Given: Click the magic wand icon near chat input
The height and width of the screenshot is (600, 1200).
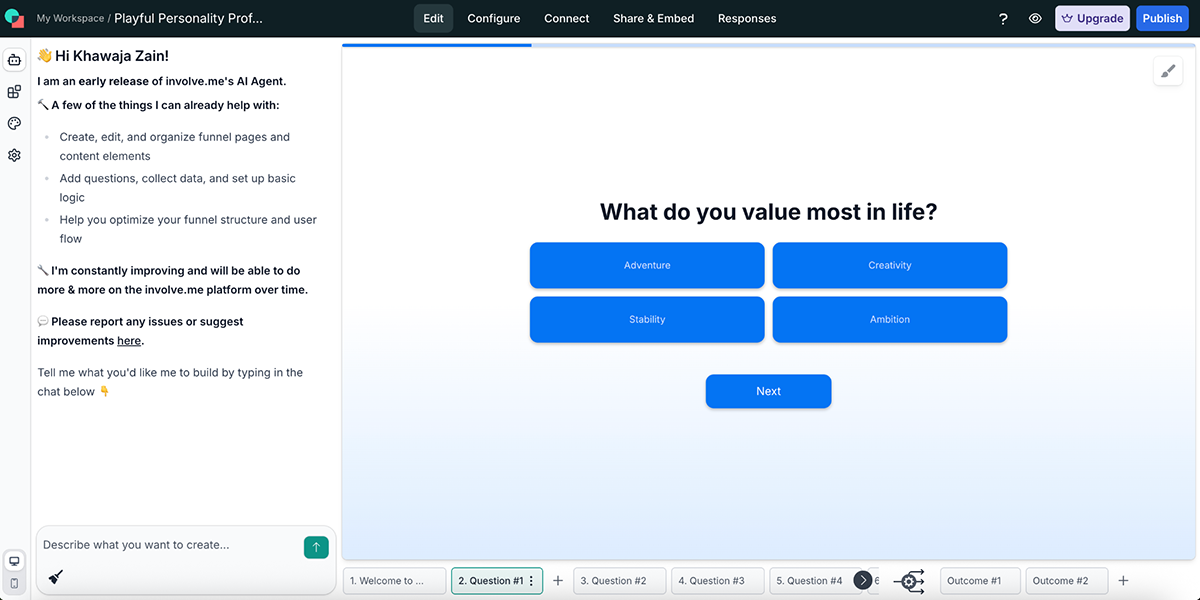Looking at the screenshot, I should tap(56, 576).
